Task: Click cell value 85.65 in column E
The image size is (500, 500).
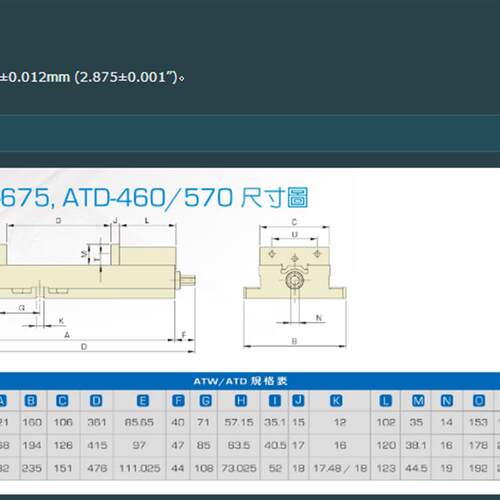Action: coord(139,423)
